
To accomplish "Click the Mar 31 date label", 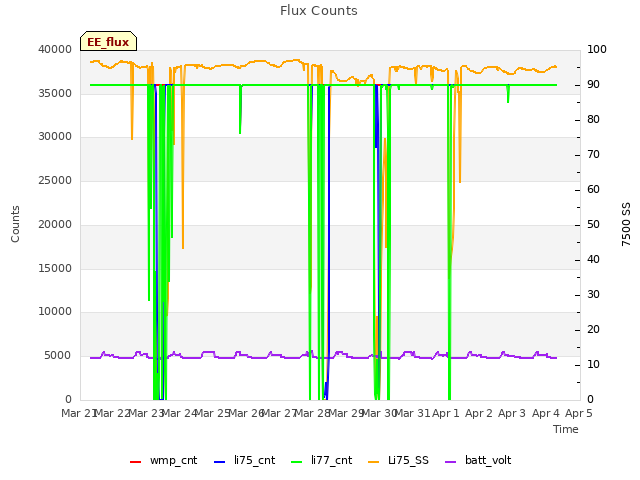I will pos(412,413).
